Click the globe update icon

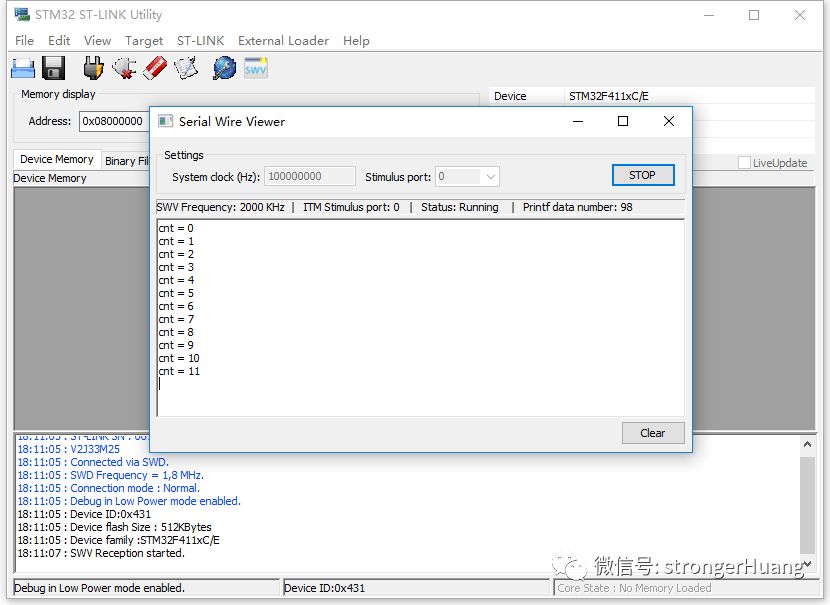(x=224, y=68)
